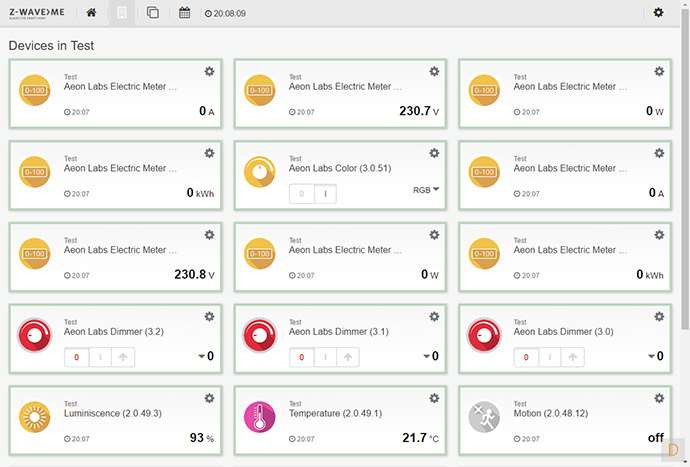Go to the home dashboard
Image resolution: width=690 pixels, height=467 pixels.
click(x=92, y=13)
